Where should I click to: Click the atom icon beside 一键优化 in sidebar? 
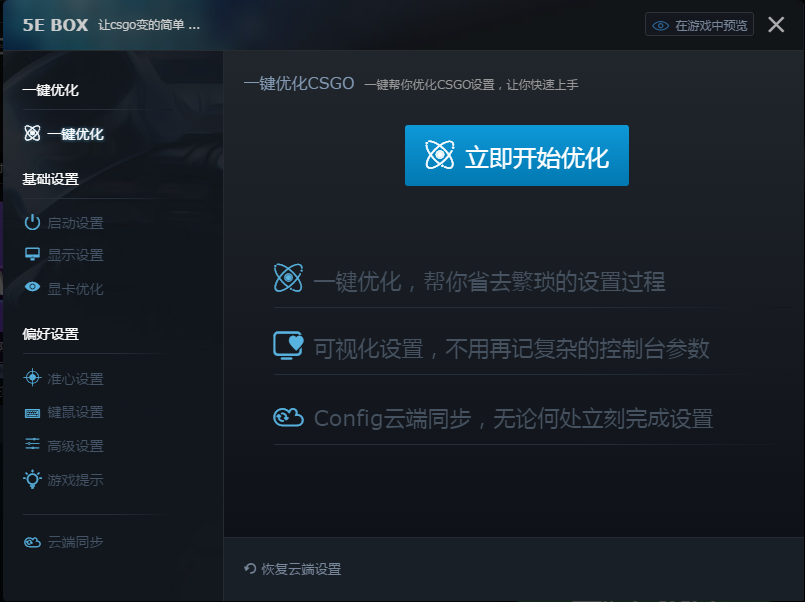click(32, 134)
